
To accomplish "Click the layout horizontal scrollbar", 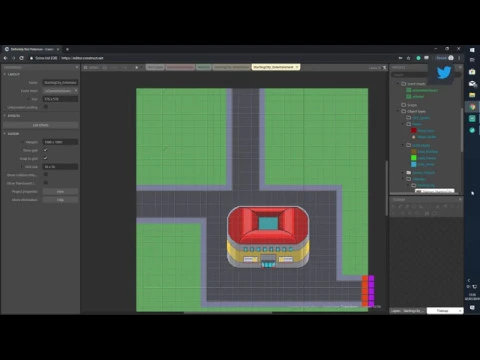I will pos(228,313).
